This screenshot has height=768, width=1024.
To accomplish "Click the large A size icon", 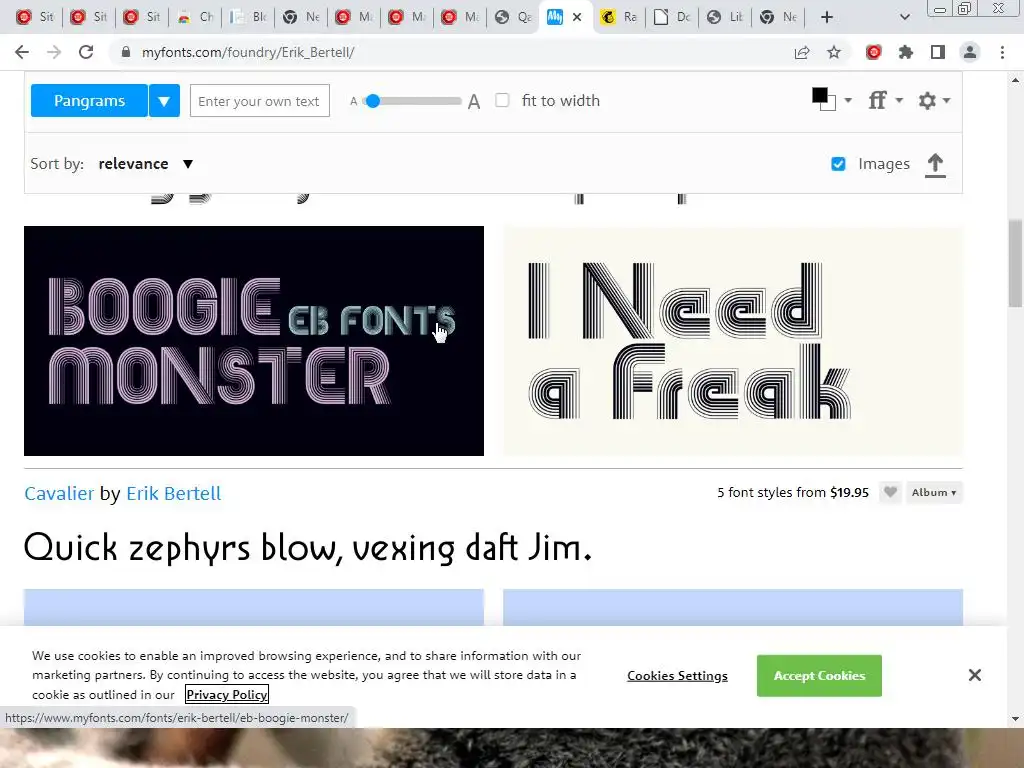I will pos(474,101).
